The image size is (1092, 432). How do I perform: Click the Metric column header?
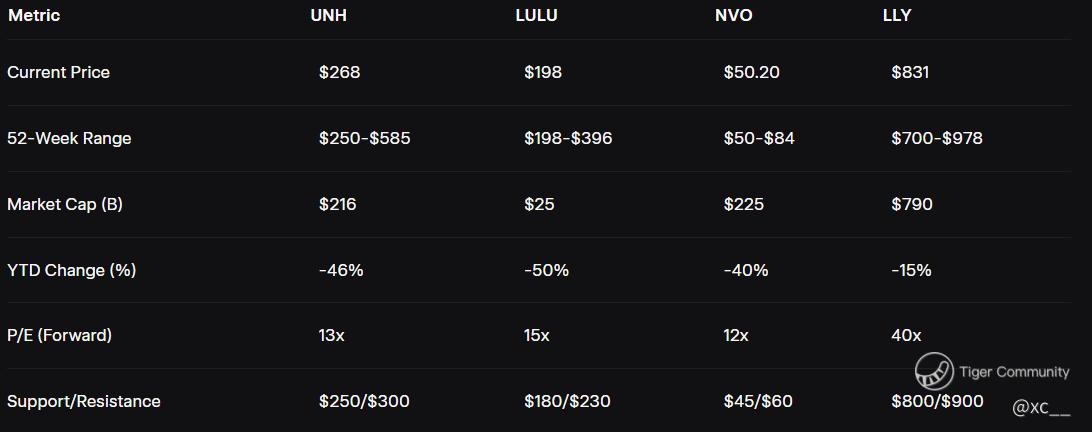pyautogui.click(x=34, y=15)
